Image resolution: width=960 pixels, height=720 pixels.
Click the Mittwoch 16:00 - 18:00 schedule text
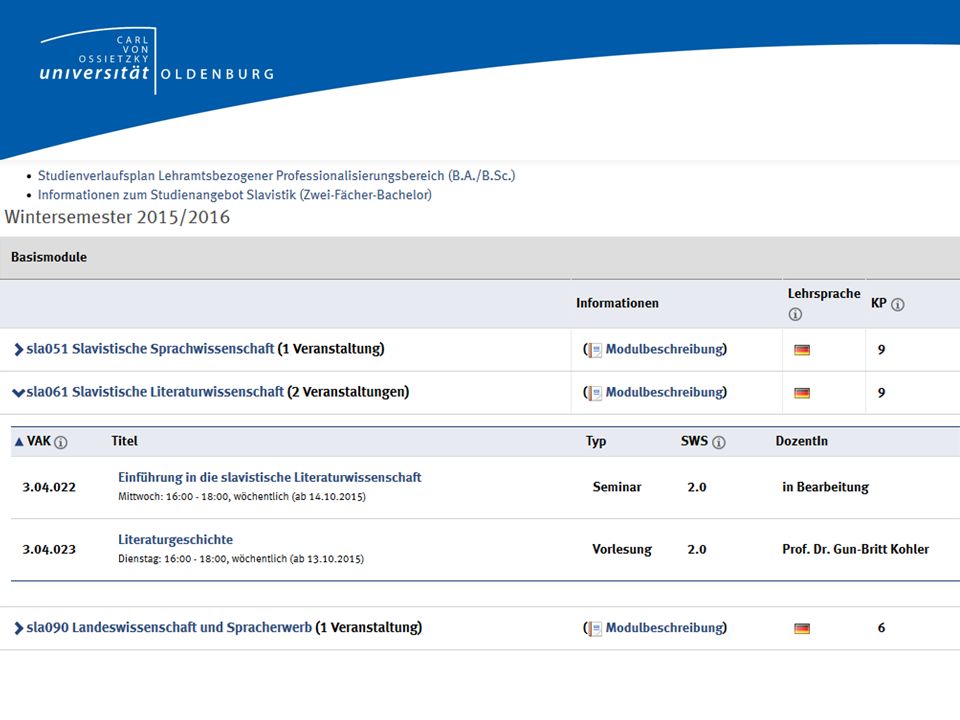(x=242, y=497)
